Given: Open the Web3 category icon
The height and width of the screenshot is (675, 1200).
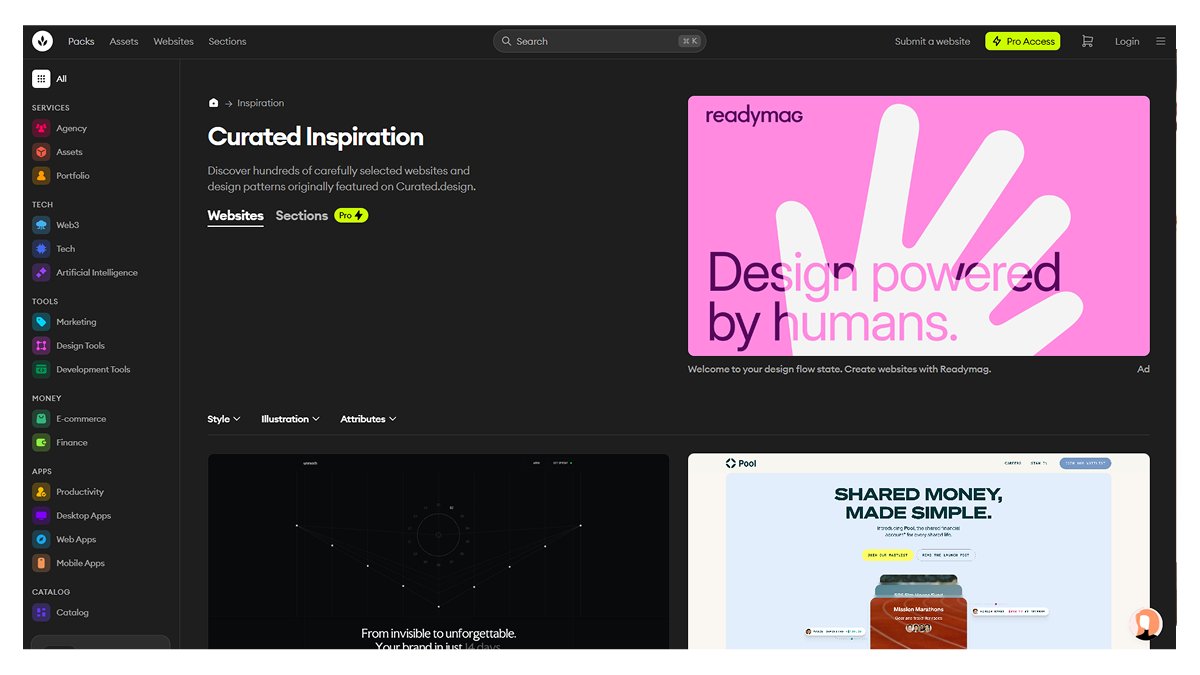Looking at the screenshot, I should pos(41,225).
